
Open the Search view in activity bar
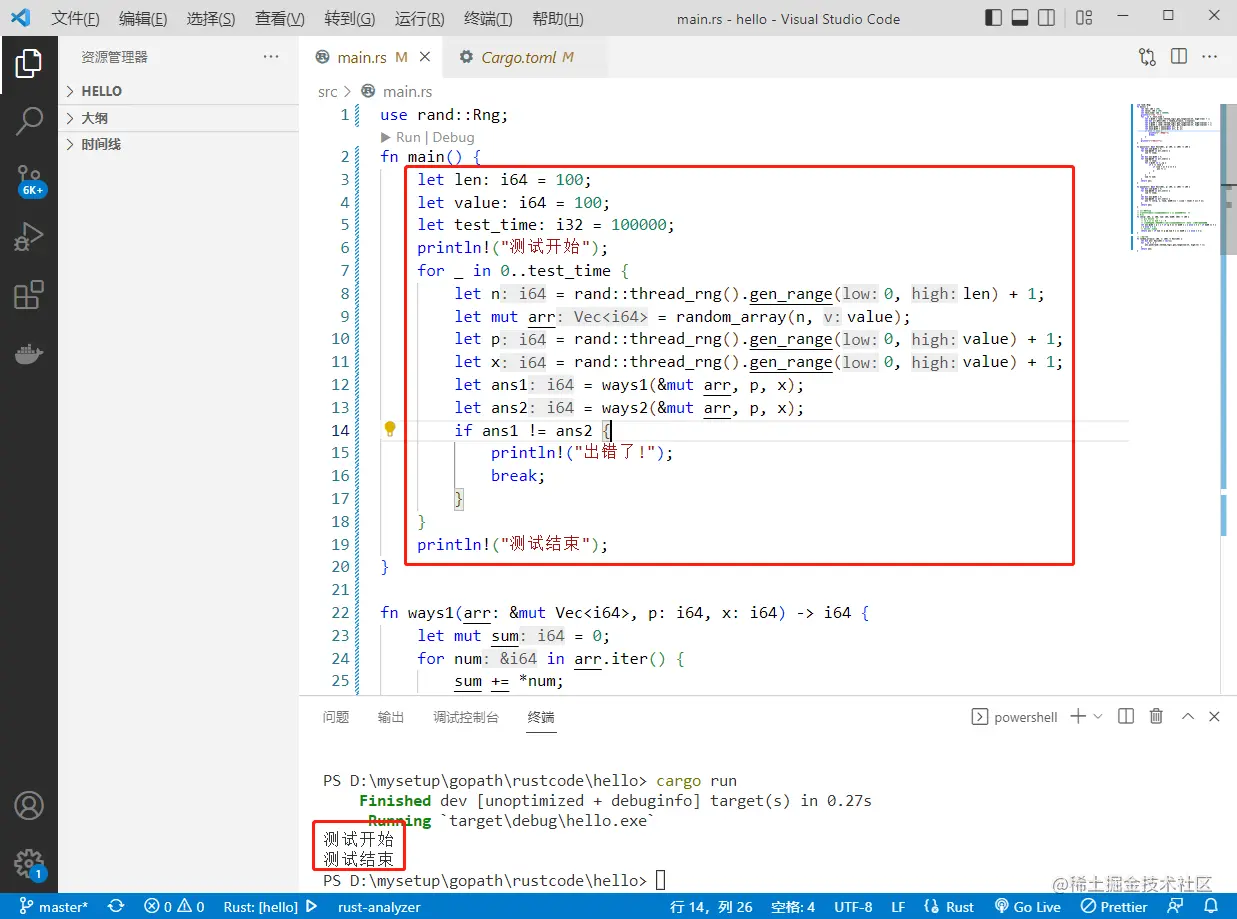point(29,122)
